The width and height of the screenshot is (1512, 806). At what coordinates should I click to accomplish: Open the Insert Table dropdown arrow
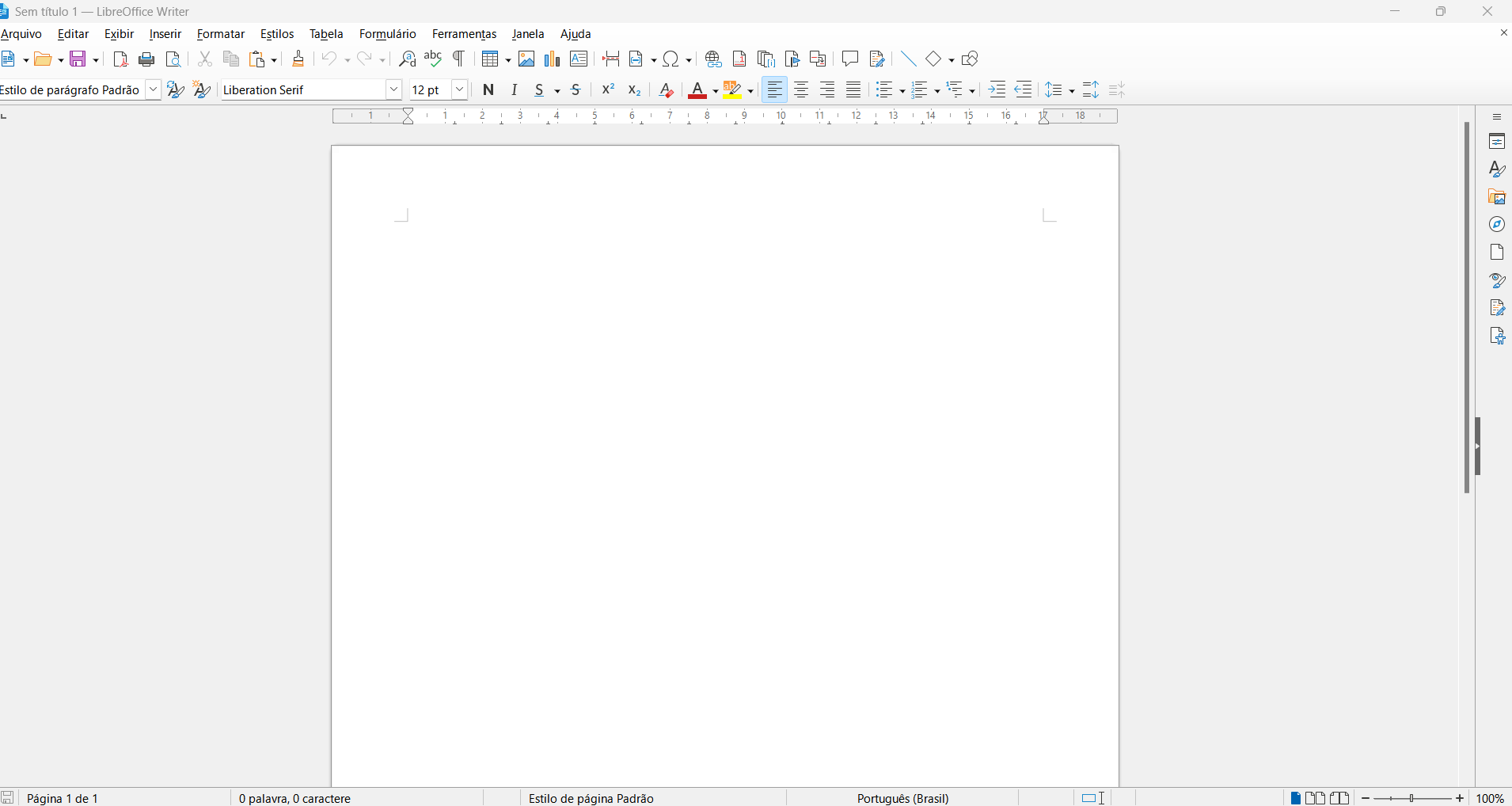[x=508, y=60]
